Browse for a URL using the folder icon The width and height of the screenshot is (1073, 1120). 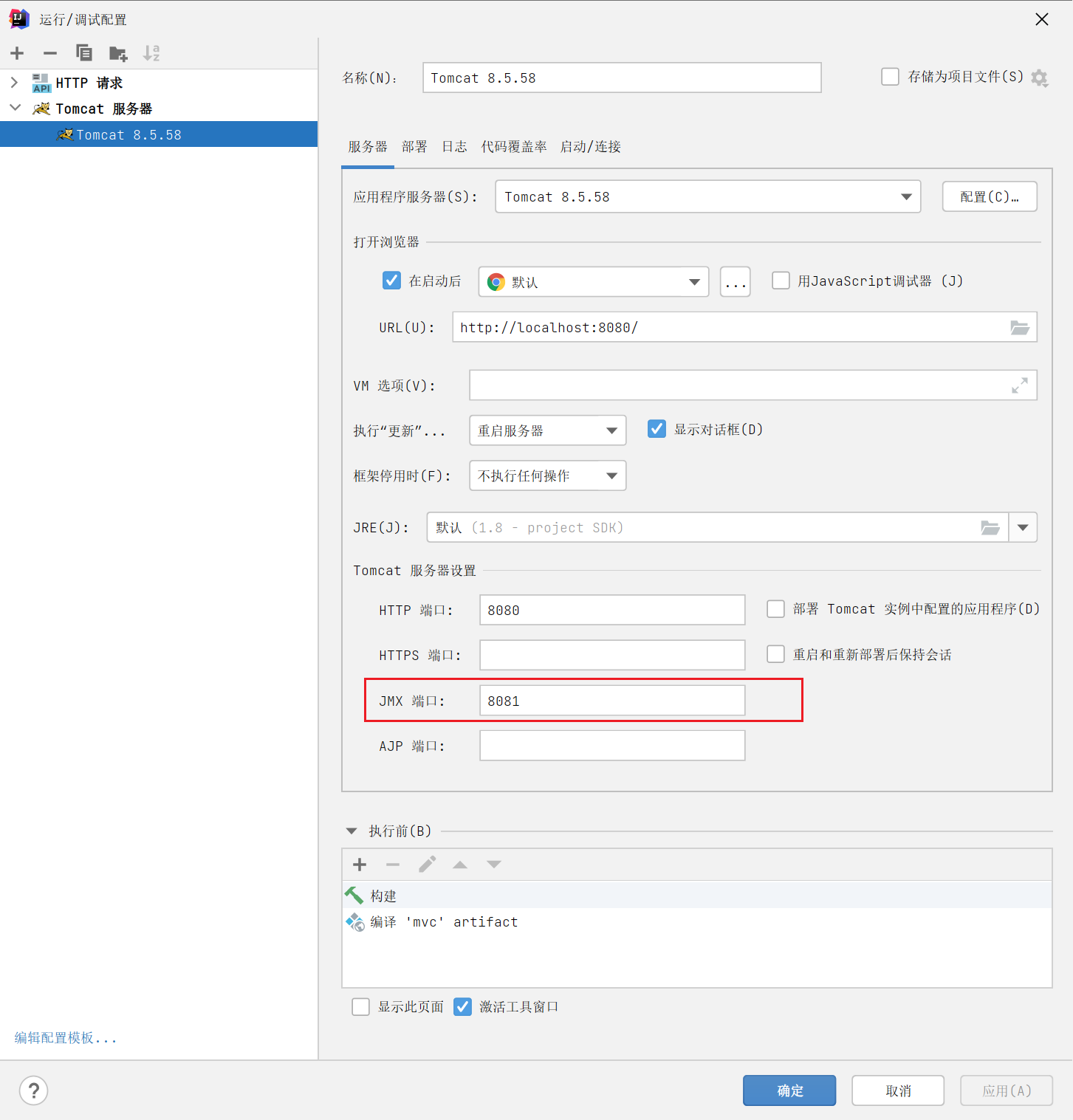coord(1020,327)
